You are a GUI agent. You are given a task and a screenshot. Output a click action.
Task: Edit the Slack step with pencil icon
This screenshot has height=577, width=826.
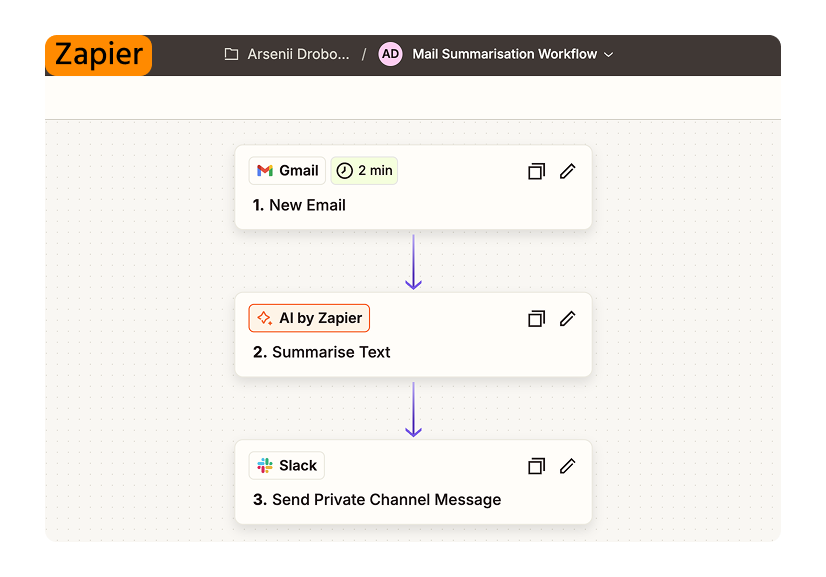[x=567, y=465]
